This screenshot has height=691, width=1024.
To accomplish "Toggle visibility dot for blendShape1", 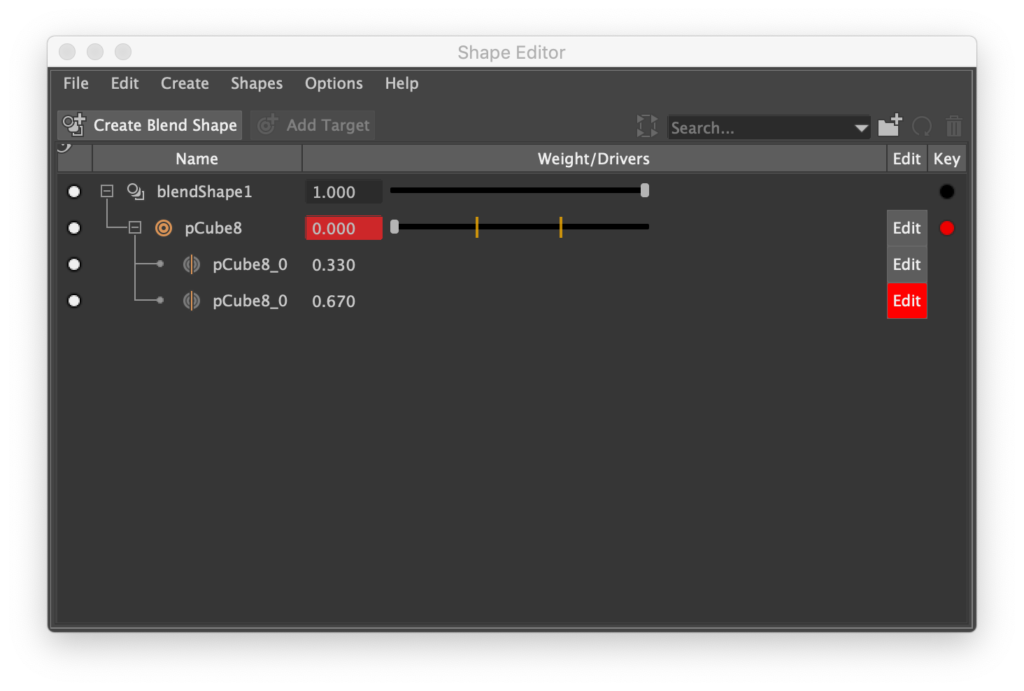I will [74, 191].
